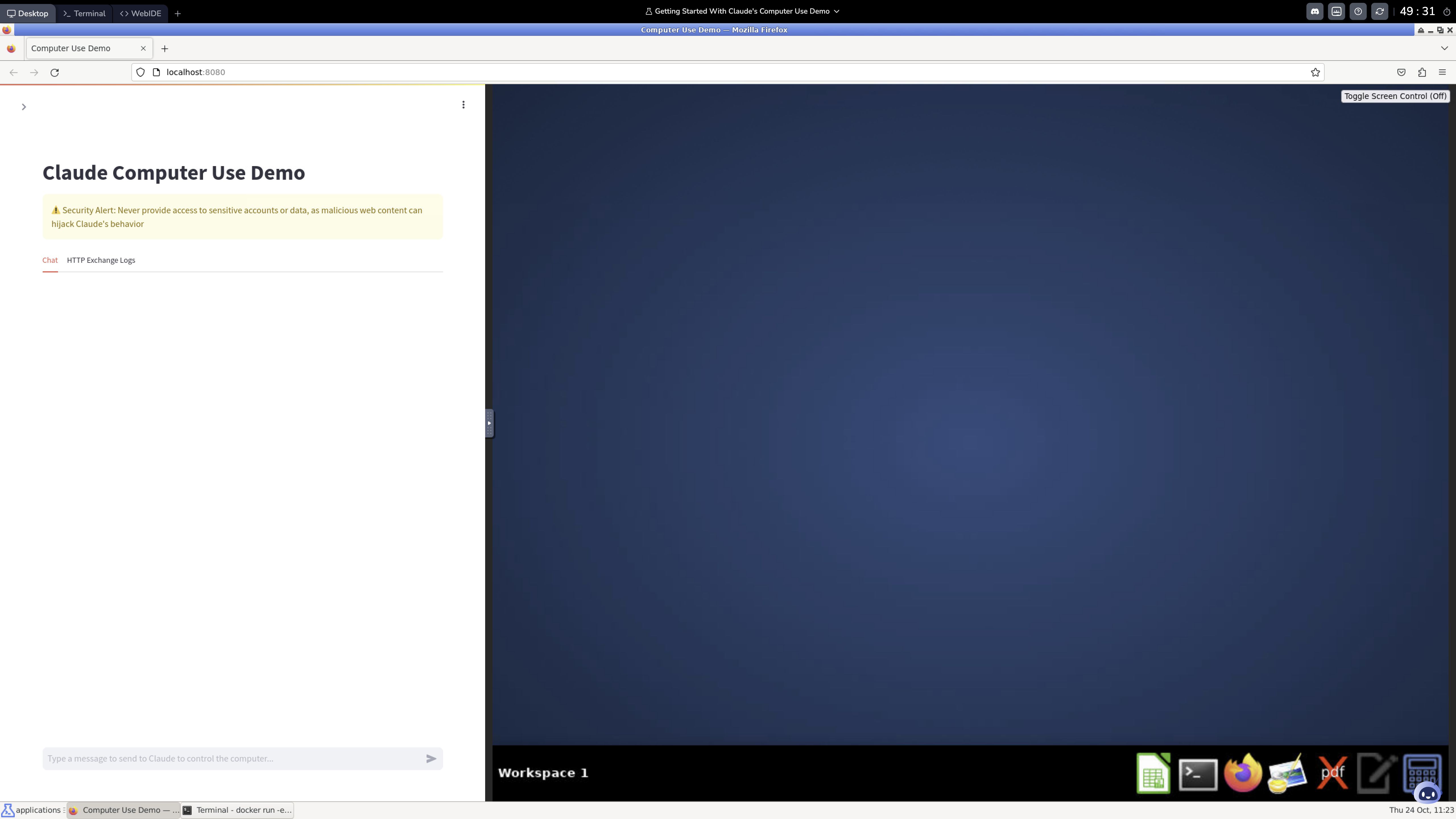Open the chat panel kebab menu
This screenshot has width=1456, height=819.
pos(464,105)
